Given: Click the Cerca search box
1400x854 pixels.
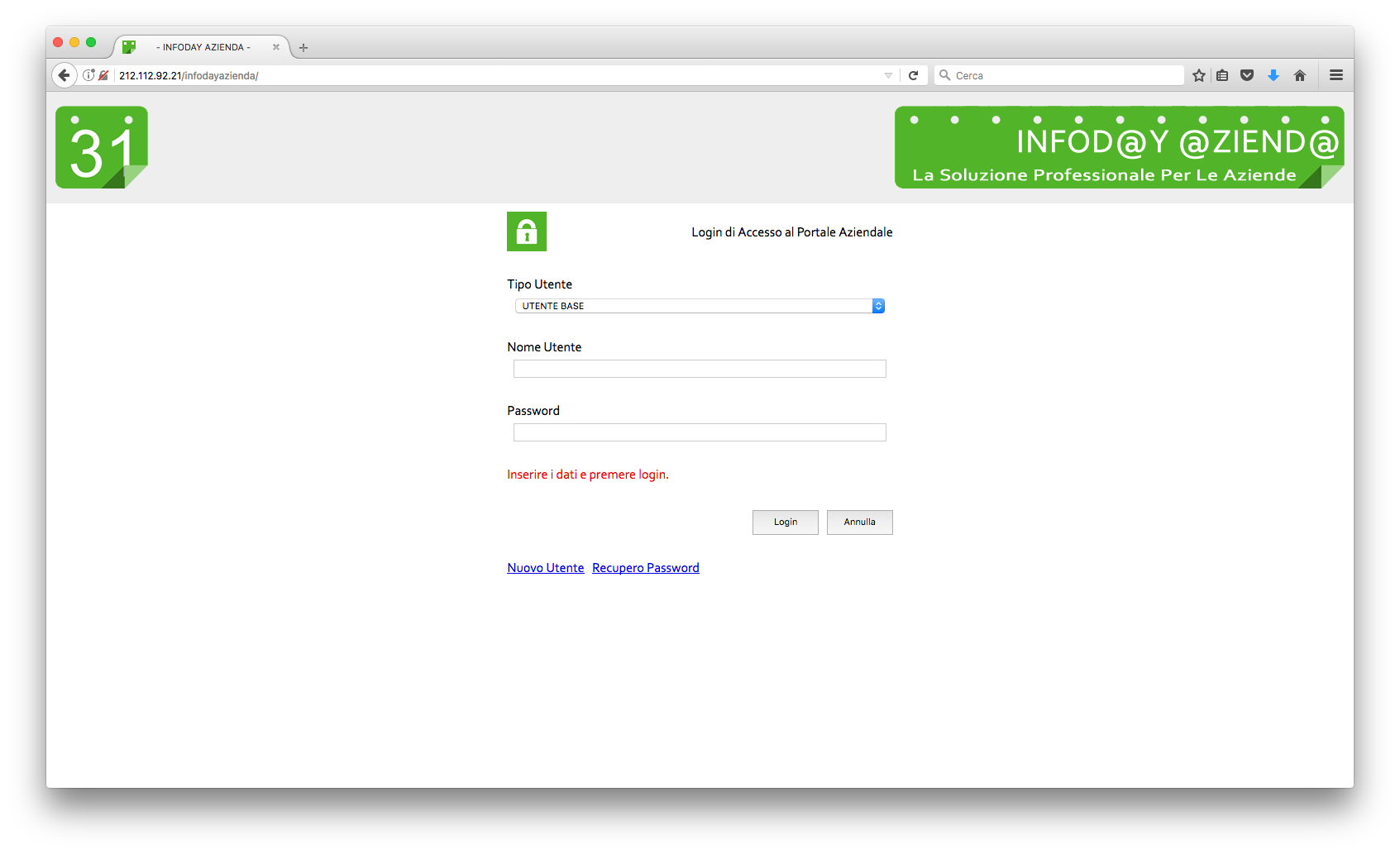Looking at the screenshot, I should click(x=1059, y=75).
